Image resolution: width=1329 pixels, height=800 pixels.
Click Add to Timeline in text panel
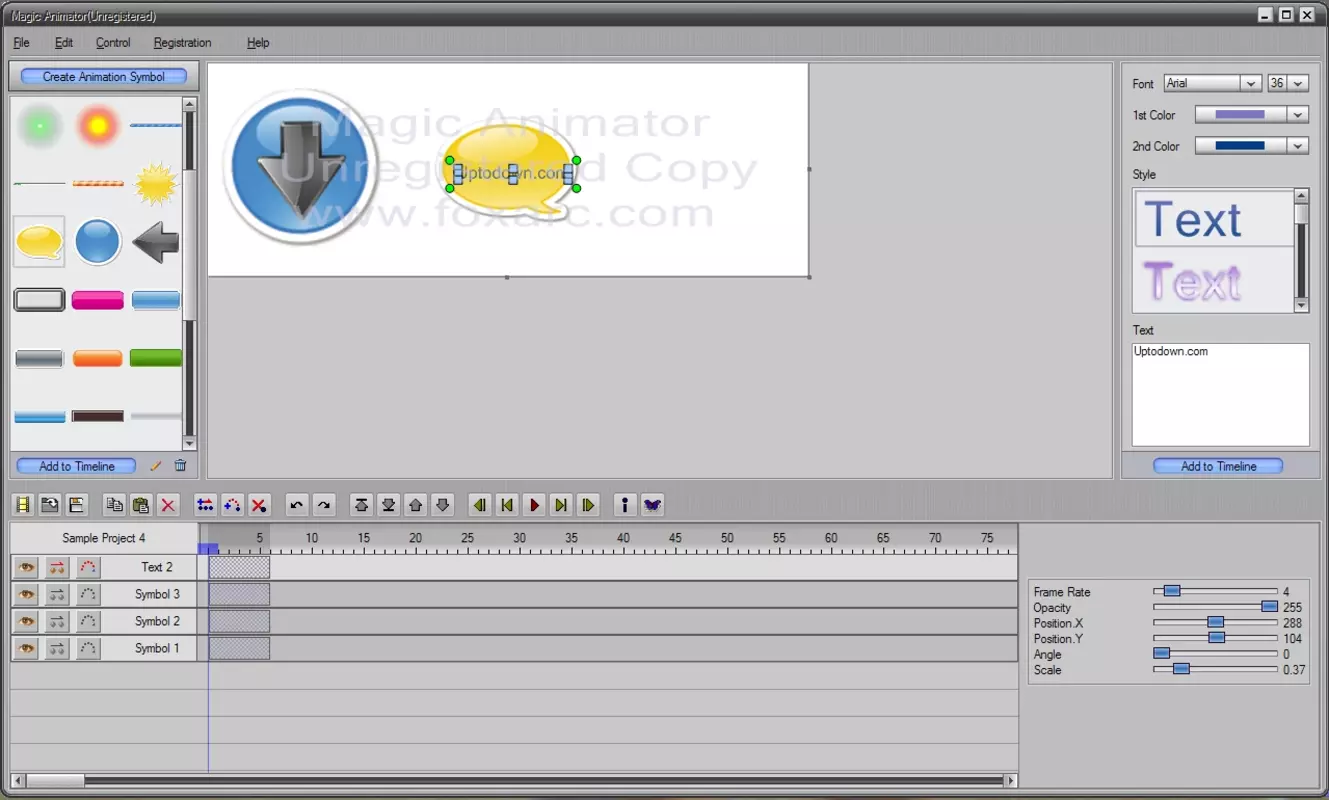click(1218, 466)
